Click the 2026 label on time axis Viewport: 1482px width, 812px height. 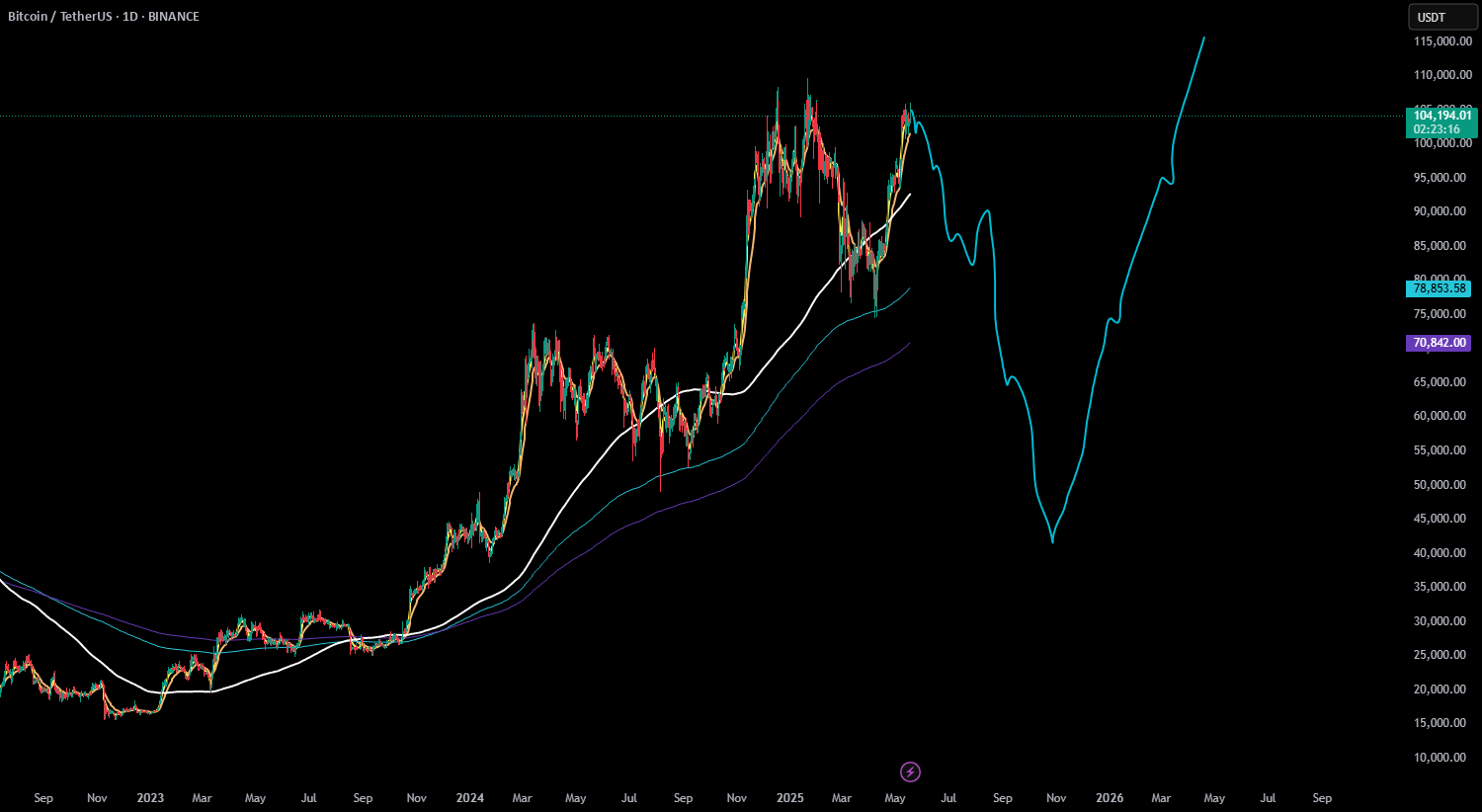1110,798
